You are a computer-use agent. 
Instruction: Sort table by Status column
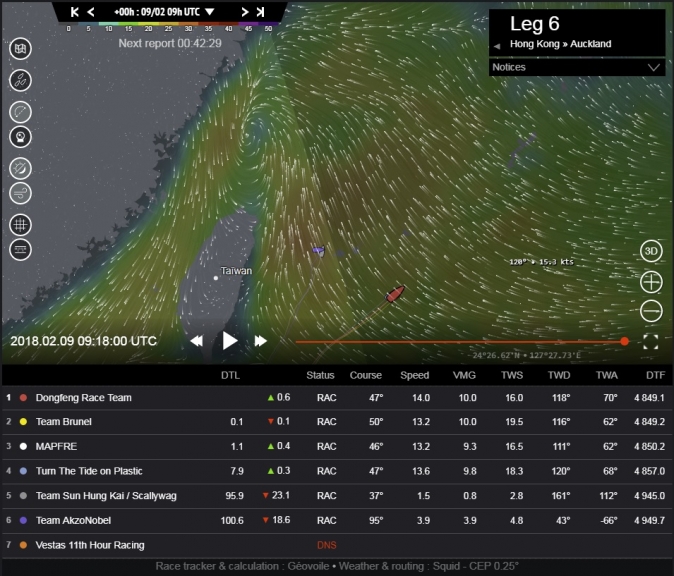point(320,375)
